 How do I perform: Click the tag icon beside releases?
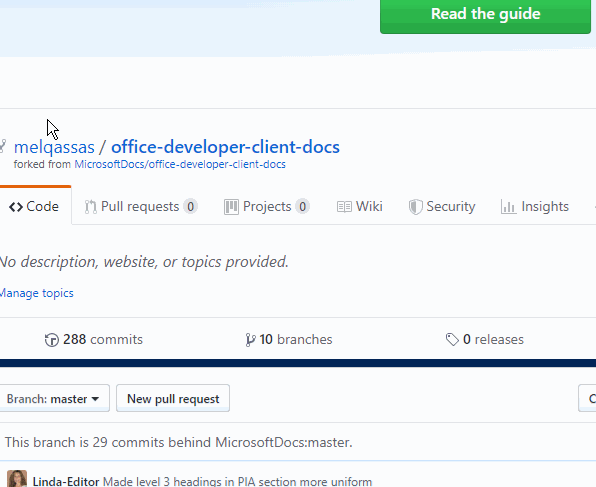point(452,339)
